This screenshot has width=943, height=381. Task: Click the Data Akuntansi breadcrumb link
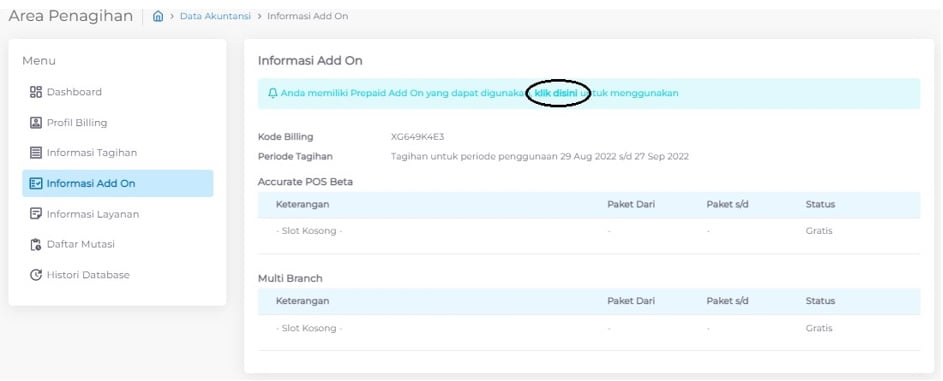215,16
